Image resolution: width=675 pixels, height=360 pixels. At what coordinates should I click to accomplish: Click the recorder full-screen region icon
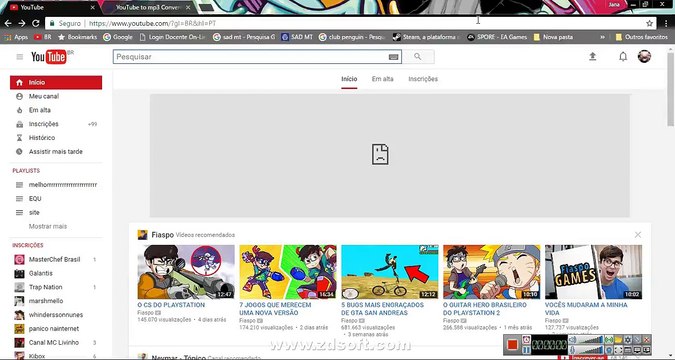click(619, 350)
